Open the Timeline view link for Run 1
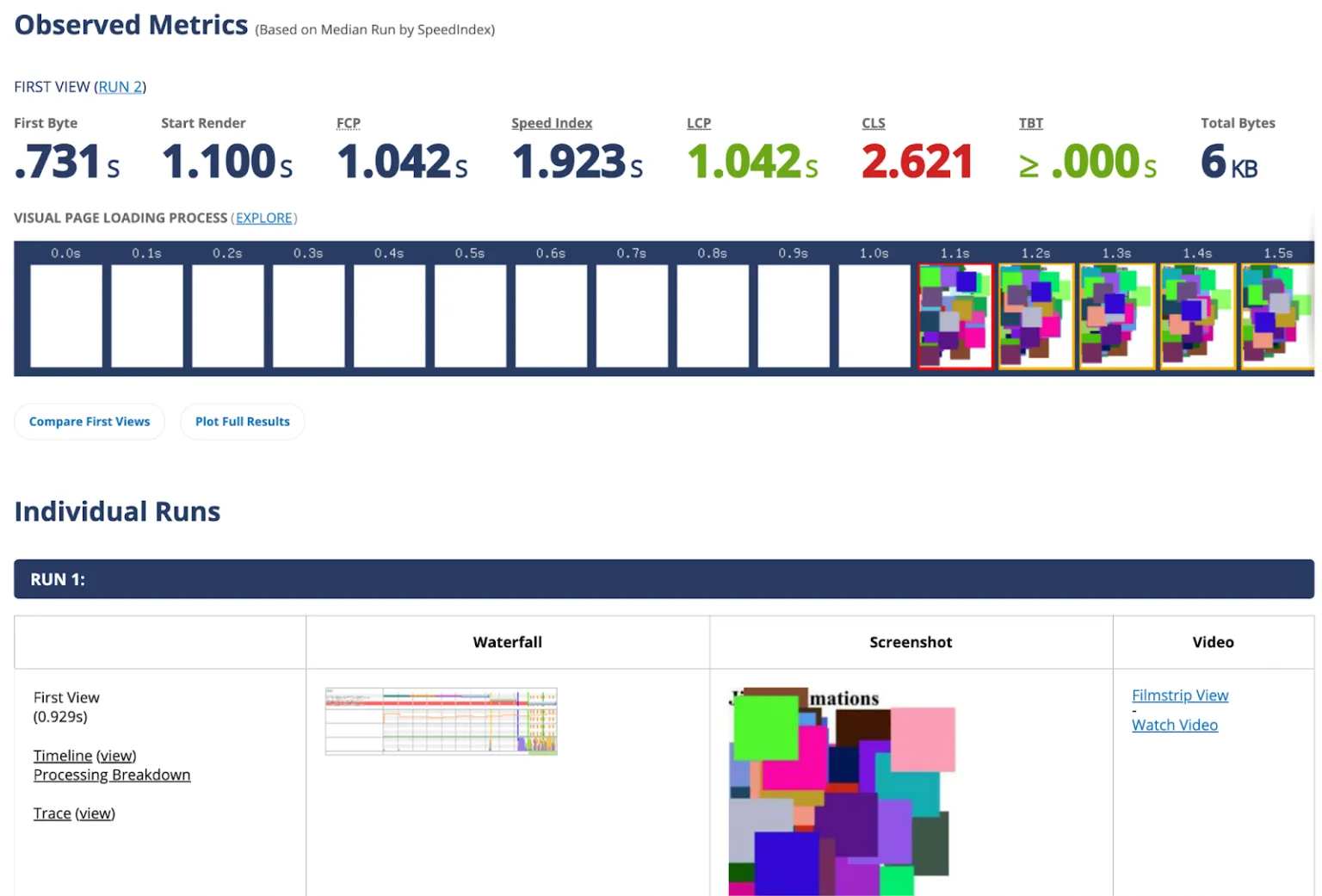Viewport: 1322px width, 896px height. tap(116, 755)
